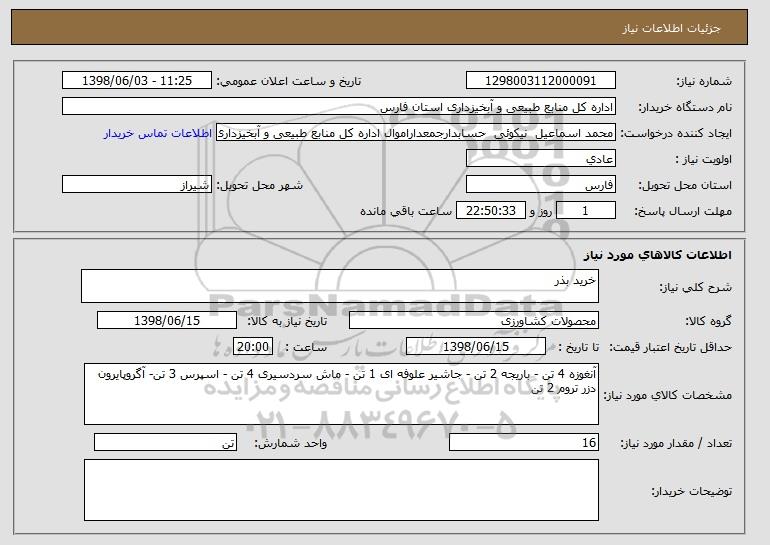Select the need number field 1298003112000091
Screen dimensions: 770x545
541,81
